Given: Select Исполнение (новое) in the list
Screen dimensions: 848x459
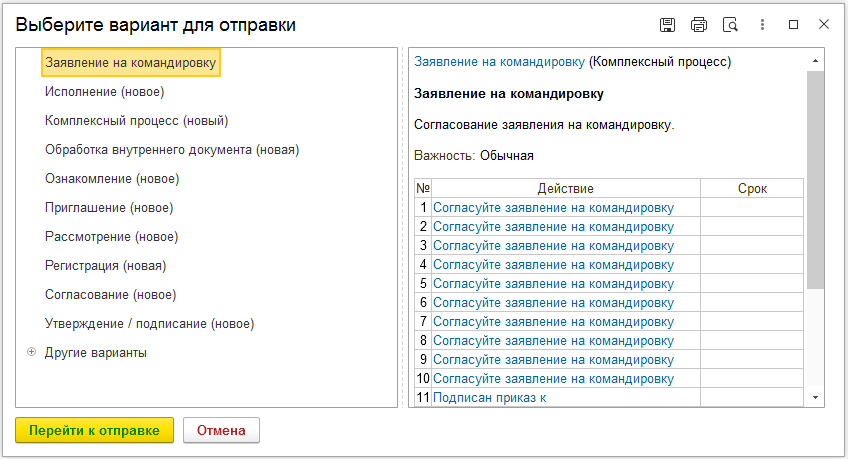Looking at the screenshot, I should point(104,92).
